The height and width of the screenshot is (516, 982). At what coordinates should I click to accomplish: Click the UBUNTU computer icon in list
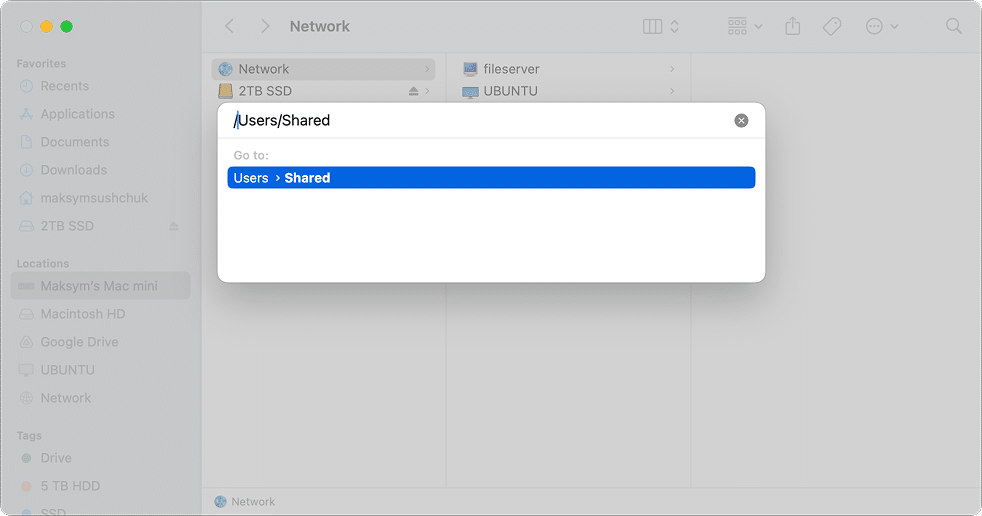470,91
